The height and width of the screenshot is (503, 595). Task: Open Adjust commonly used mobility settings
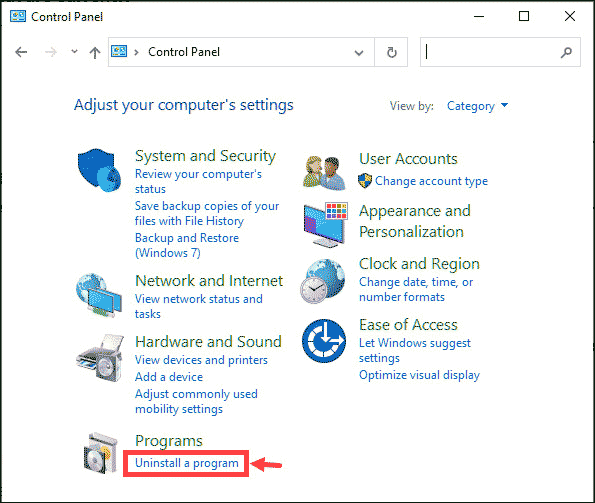pos(196,401)
